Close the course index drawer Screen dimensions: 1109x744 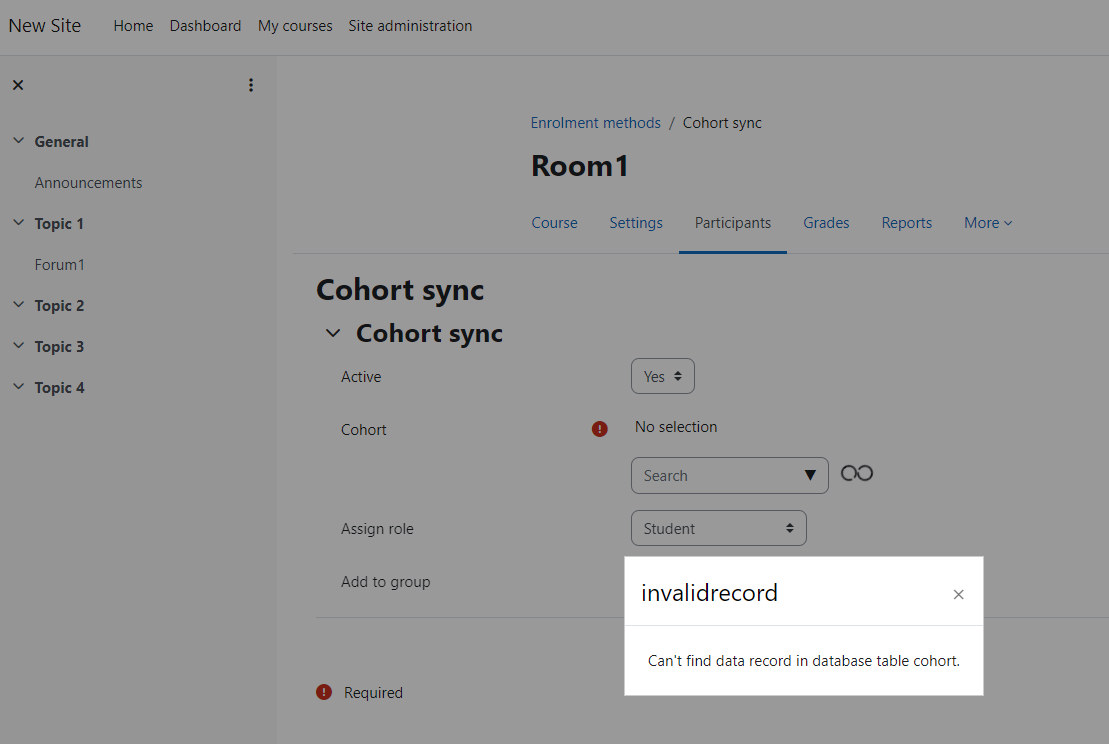coord(18,85)
